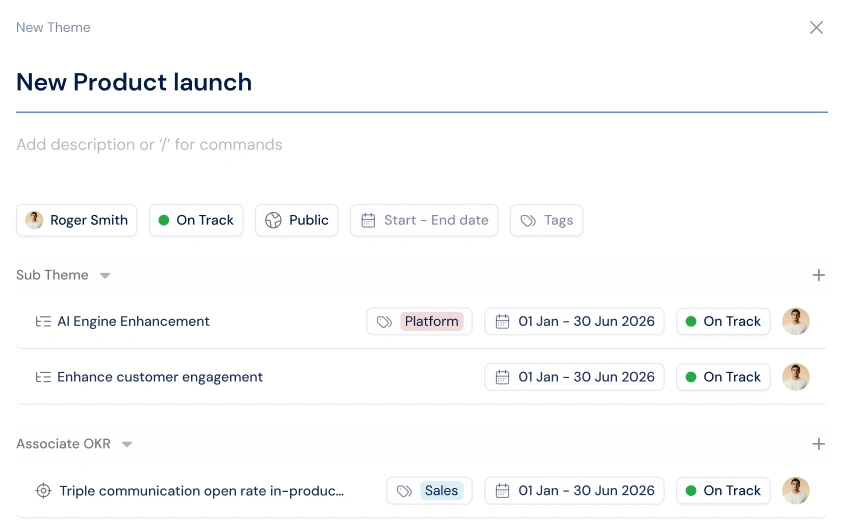The image size is (853, 527).
Task: Change AI Engine Enhancement On Track status
Action: pyautogui.click(x=723, y=321)
